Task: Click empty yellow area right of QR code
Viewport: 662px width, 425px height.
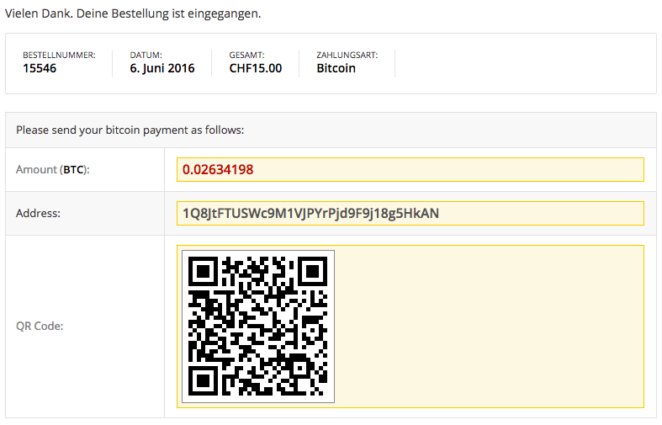Action: [490, 326]
